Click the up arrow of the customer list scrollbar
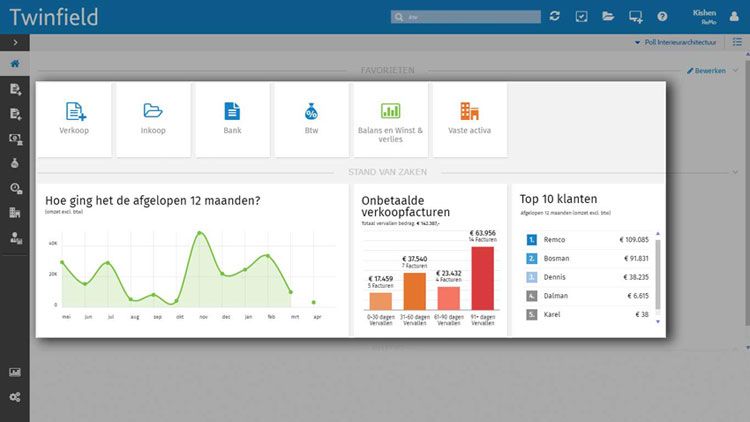 [x=658, y=233]
